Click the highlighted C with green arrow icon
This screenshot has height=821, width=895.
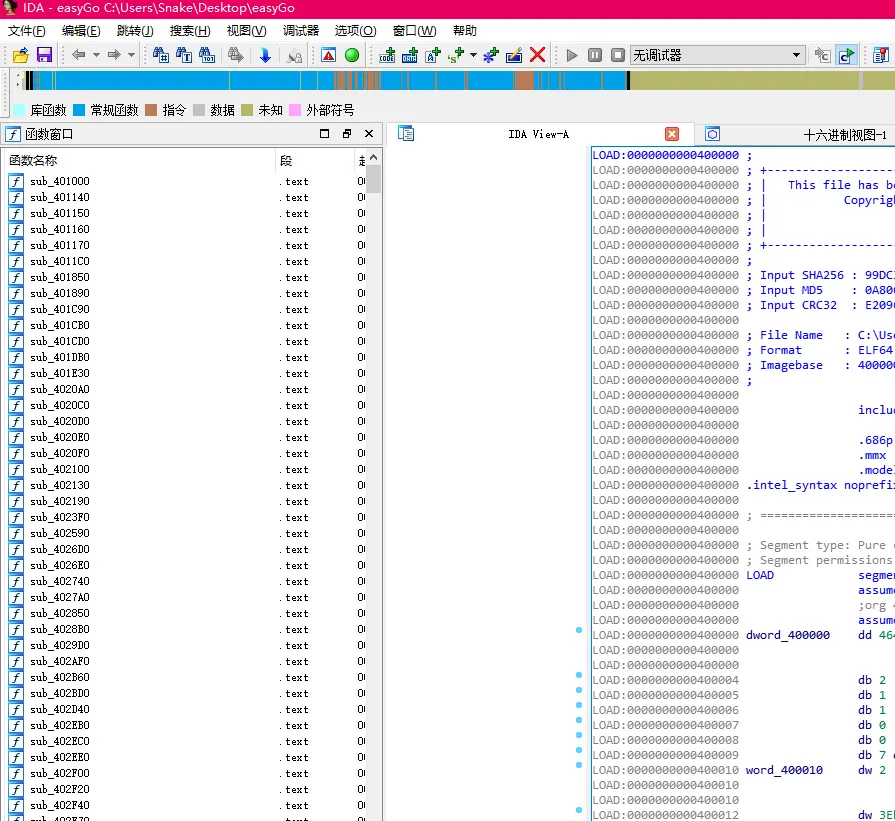coord(846,55)
